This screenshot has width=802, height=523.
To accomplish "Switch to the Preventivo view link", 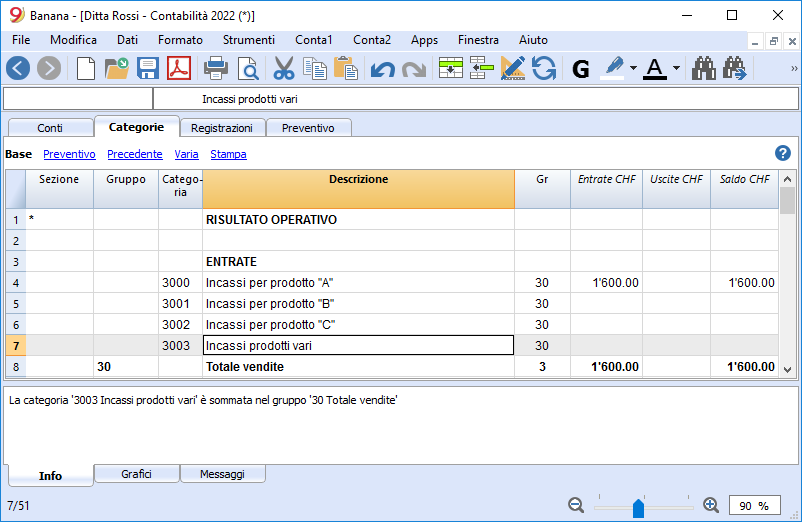I will [69, 154].
